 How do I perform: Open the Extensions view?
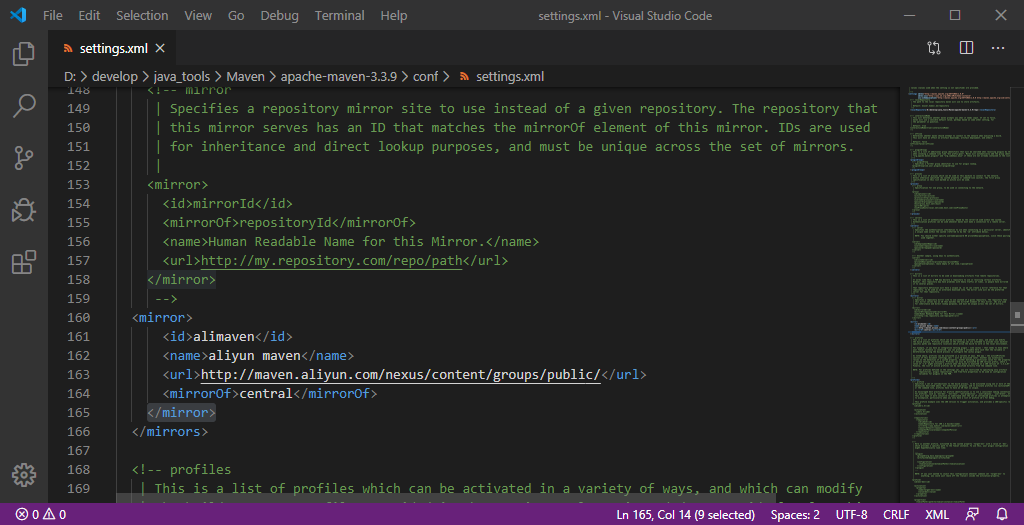tap(24, 262)
